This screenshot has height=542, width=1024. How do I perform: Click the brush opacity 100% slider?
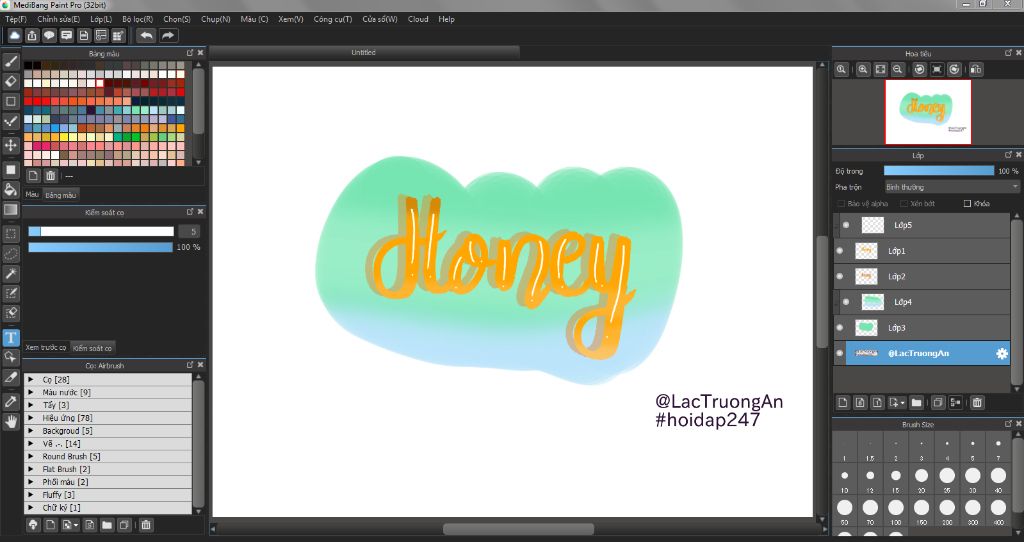[x=101, y=247]
